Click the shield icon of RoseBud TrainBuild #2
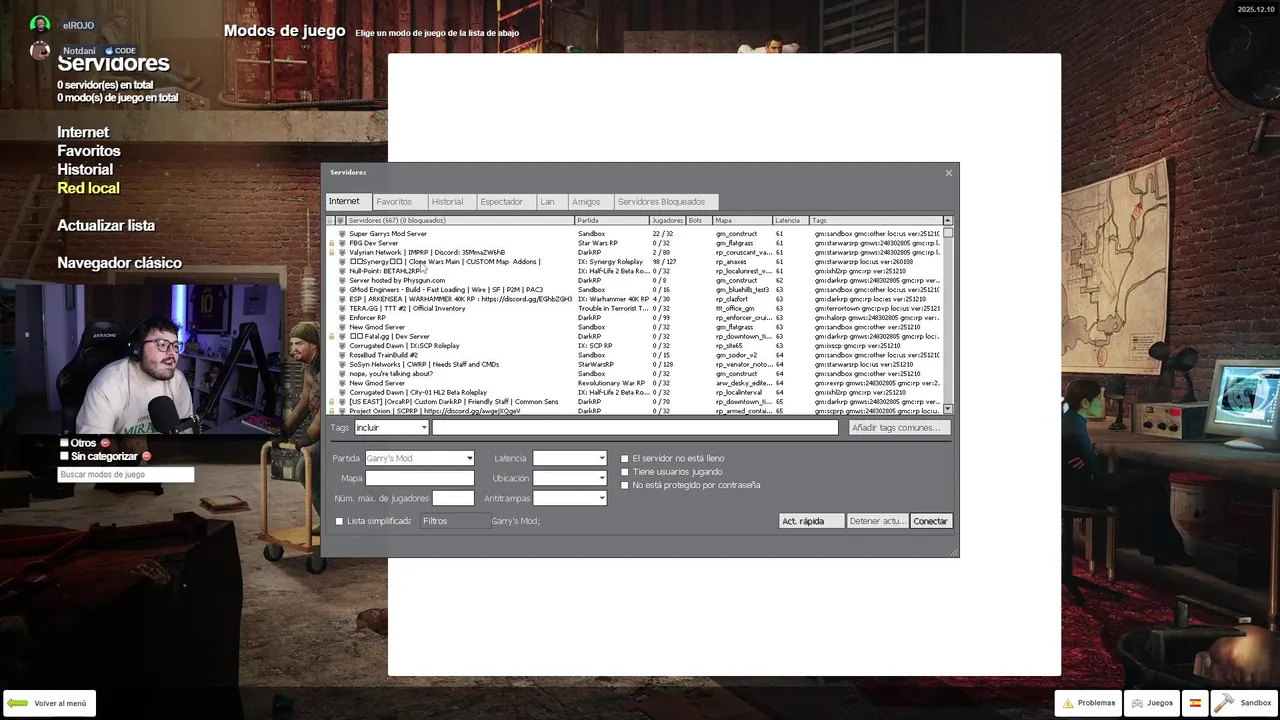This screenshot has height=720, width=1280. [342, 355]
